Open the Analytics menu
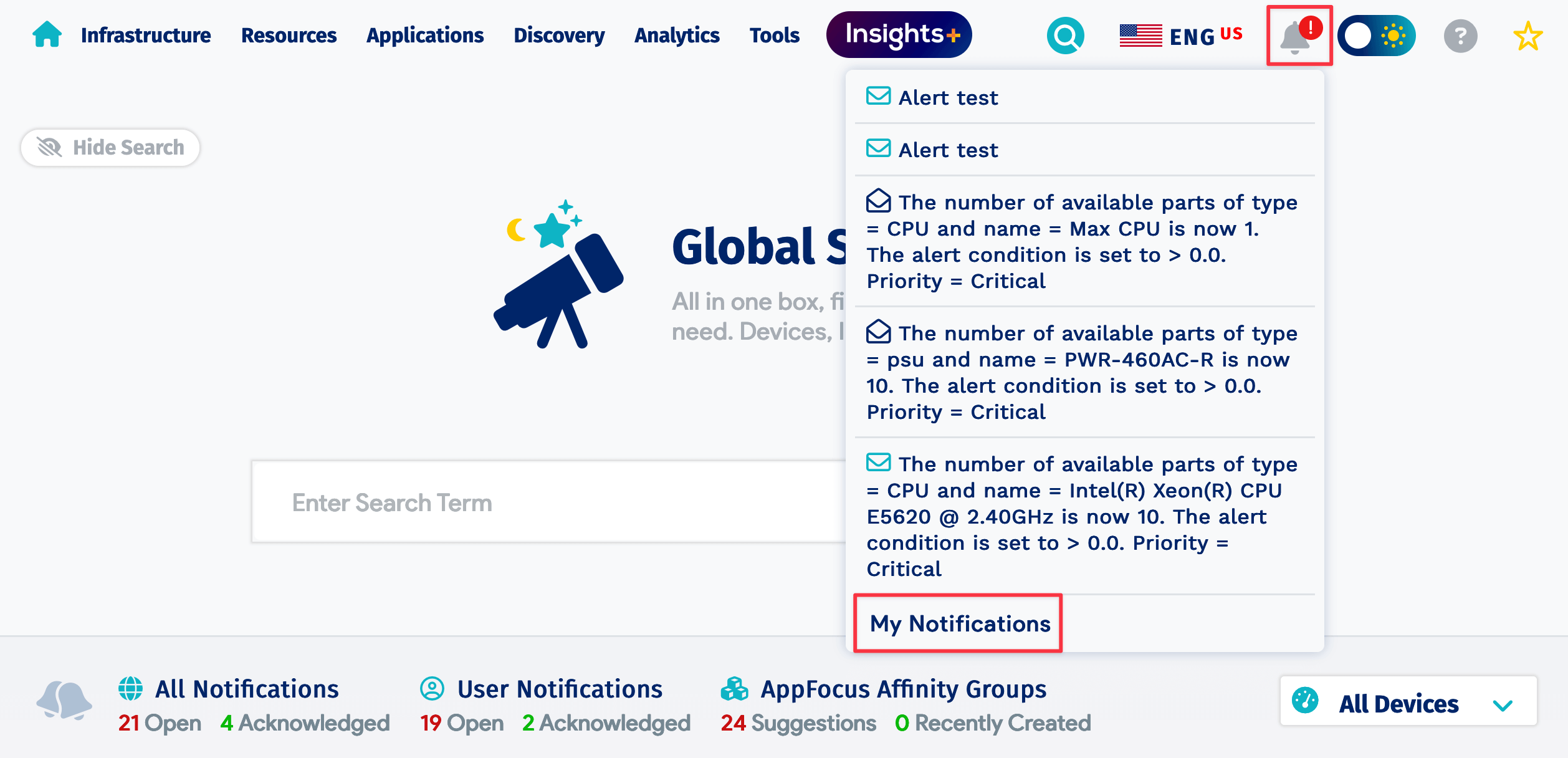The height and width of the screenshot is (758, 1568). click(x=677, y=36)
